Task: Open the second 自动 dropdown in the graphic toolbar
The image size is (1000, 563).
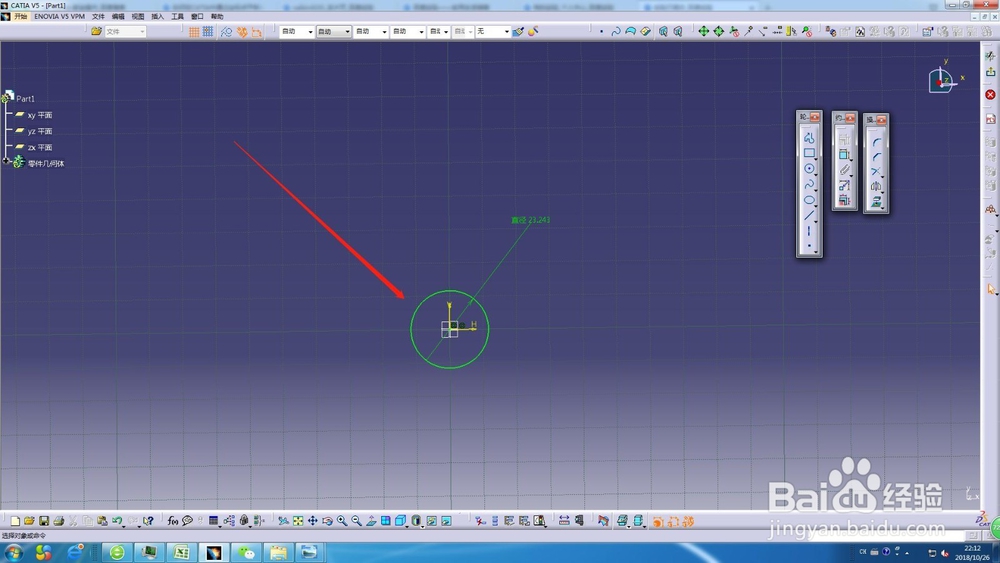Action: pos(334,31)
